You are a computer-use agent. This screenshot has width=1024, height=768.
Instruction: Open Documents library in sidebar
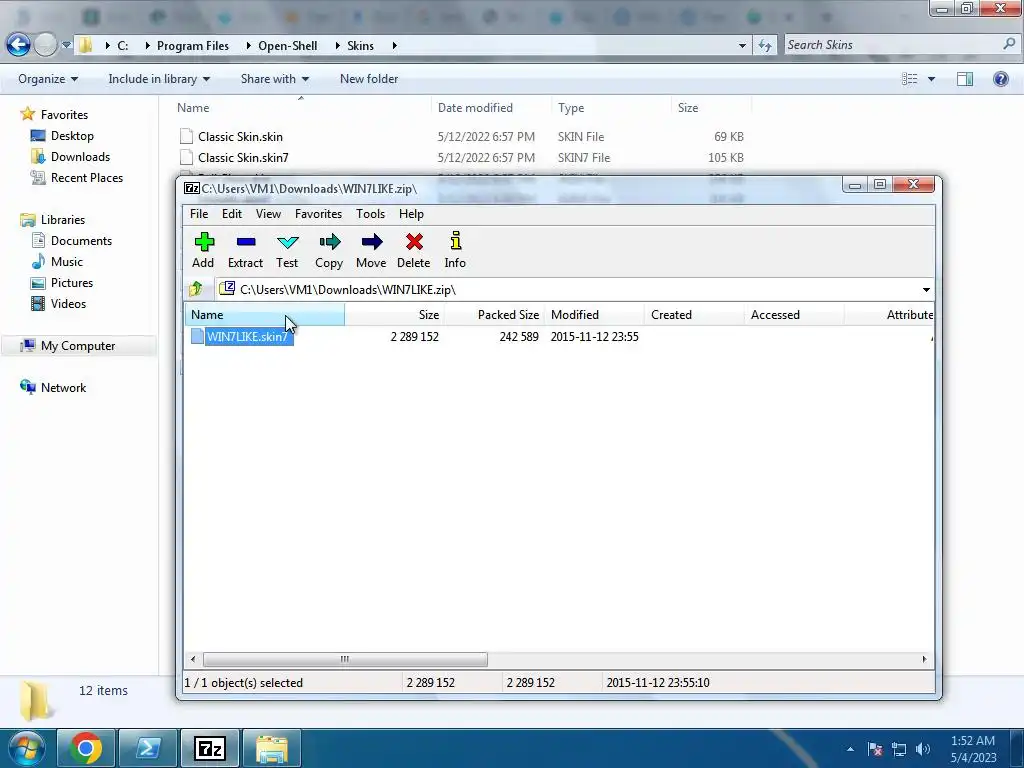coord(81,240)
